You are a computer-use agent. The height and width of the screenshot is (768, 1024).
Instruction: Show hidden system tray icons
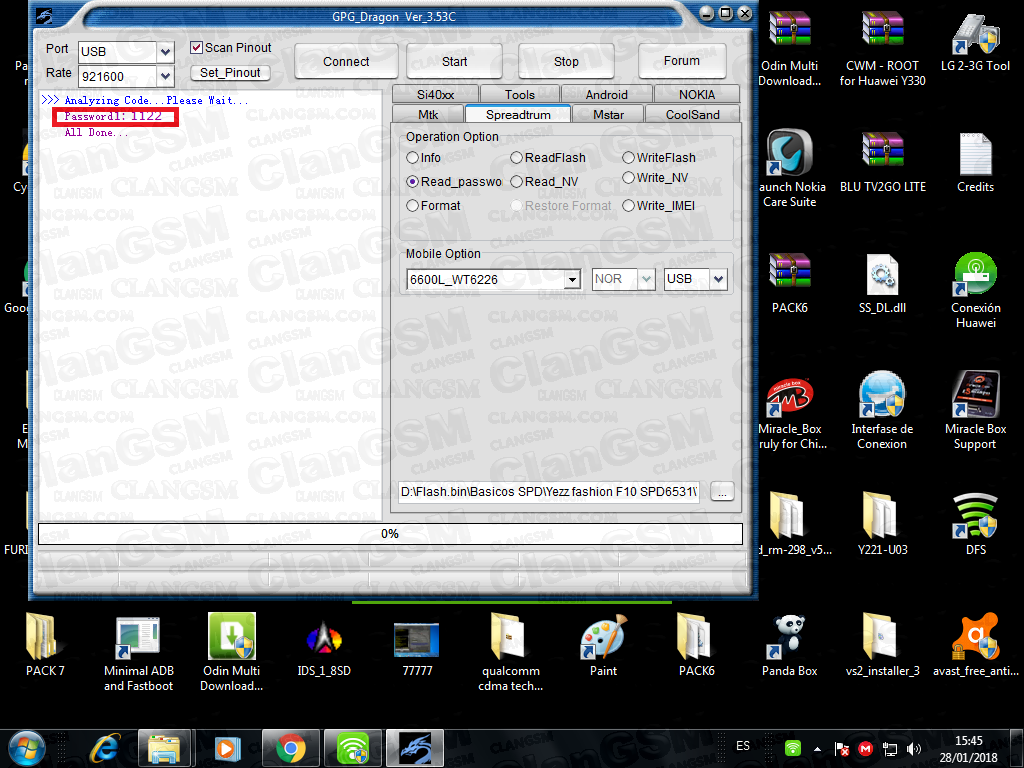(x=817, y=748)
